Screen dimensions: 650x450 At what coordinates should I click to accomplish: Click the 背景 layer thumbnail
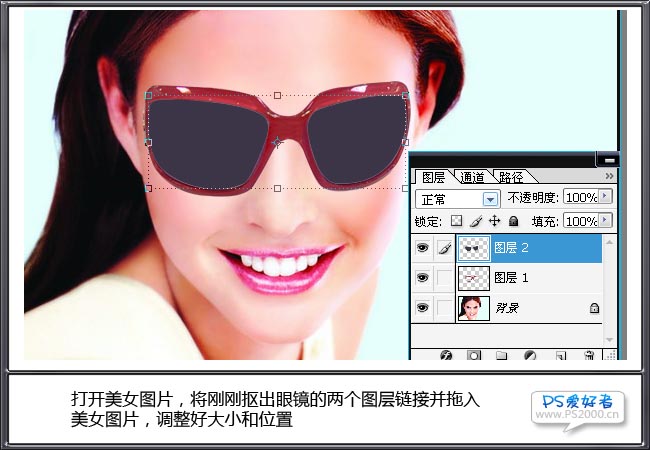472,308
